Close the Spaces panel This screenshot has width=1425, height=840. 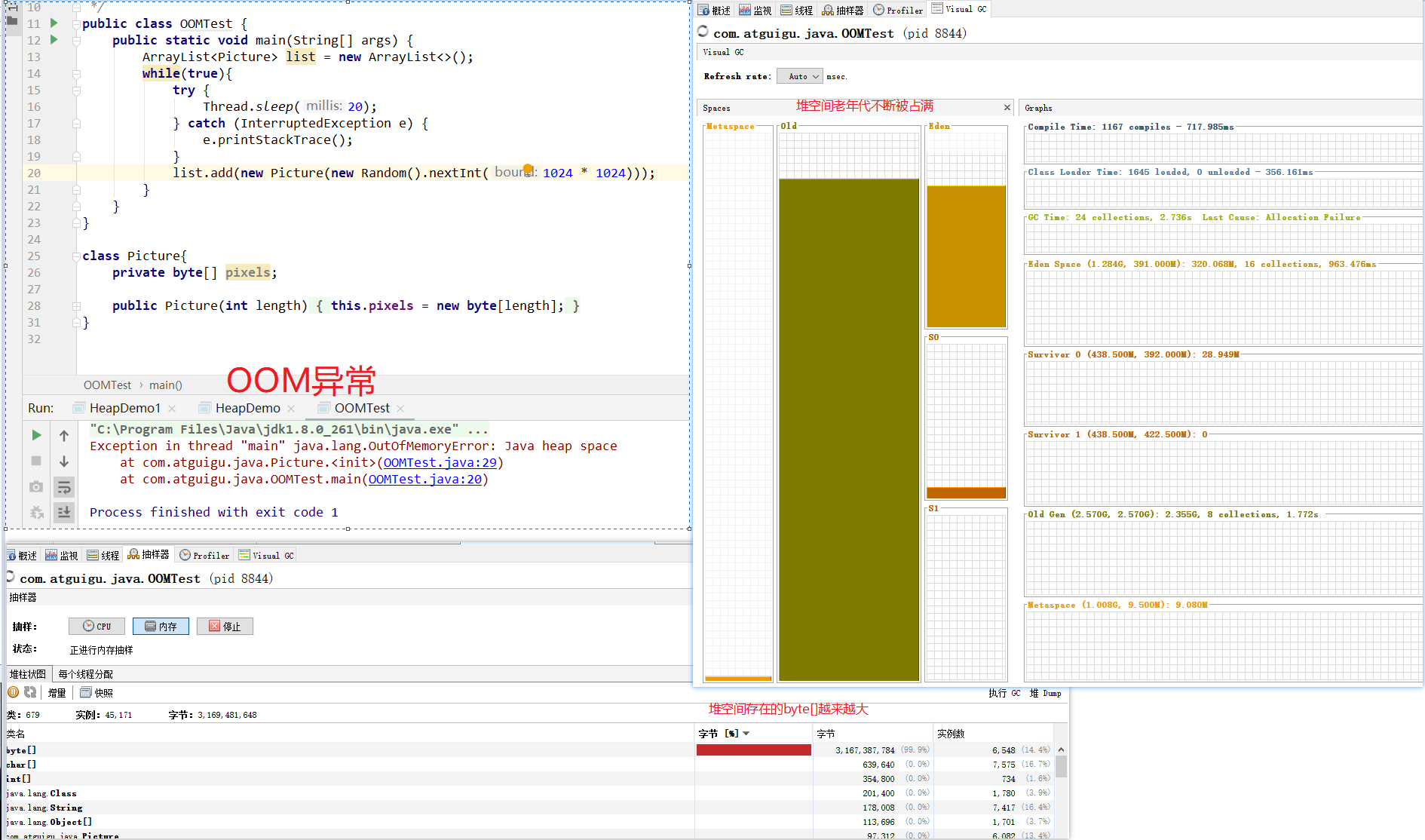tap(1007, 107)
